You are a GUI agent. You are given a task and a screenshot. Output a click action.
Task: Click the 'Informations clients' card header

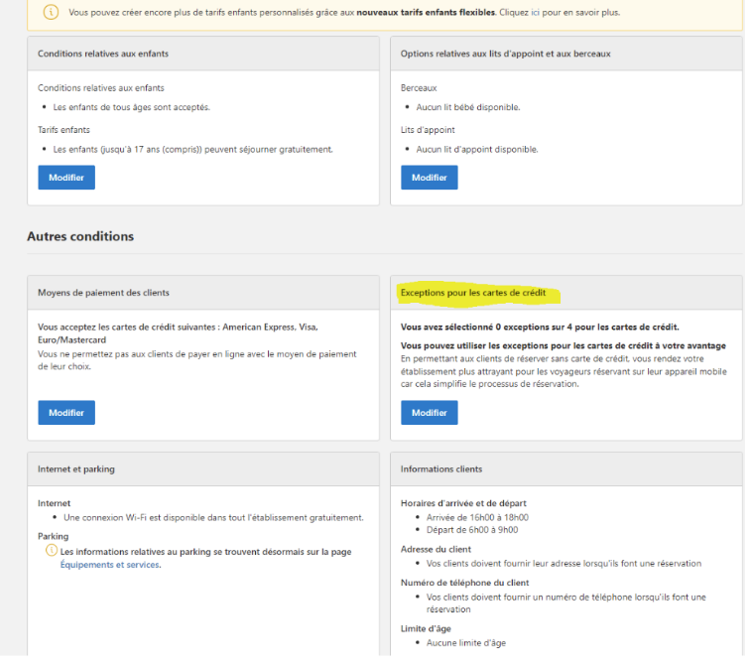[441, 468]
